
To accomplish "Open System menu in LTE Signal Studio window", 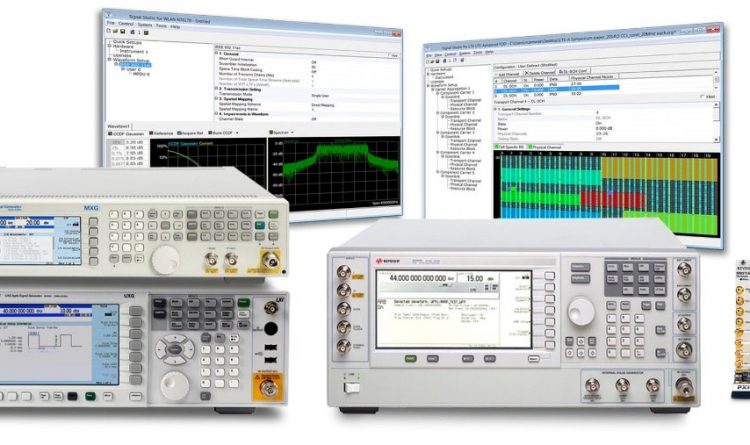I will click(x=465, y=54).
